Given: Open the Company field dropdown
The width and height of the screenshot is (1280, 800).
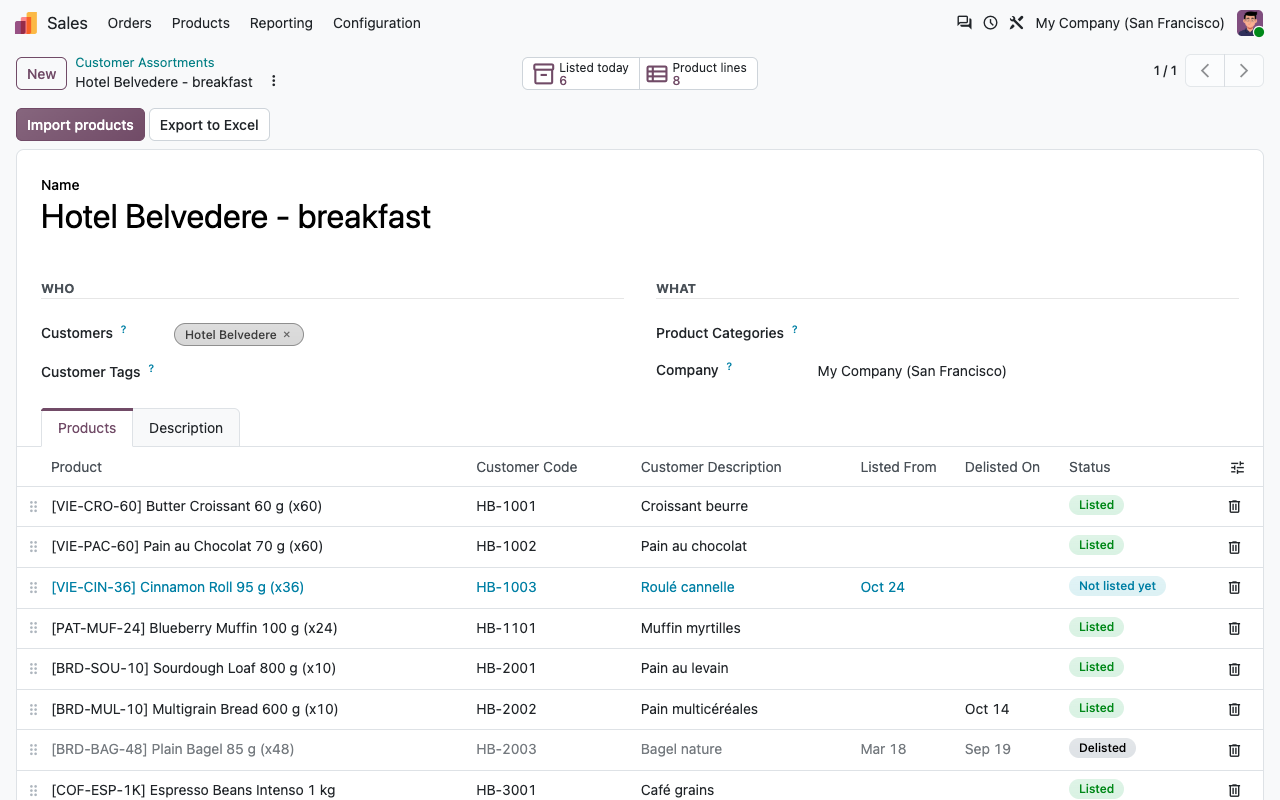Looking at the screenshot, I should pos(1028,371).
